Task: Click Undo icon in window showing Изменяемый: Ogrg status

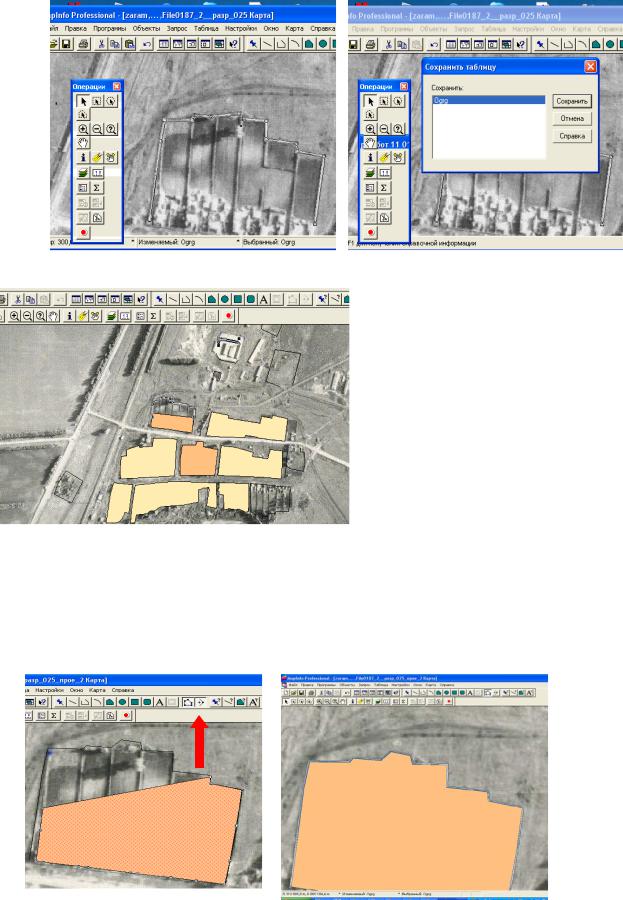Action: pos(147,44)
